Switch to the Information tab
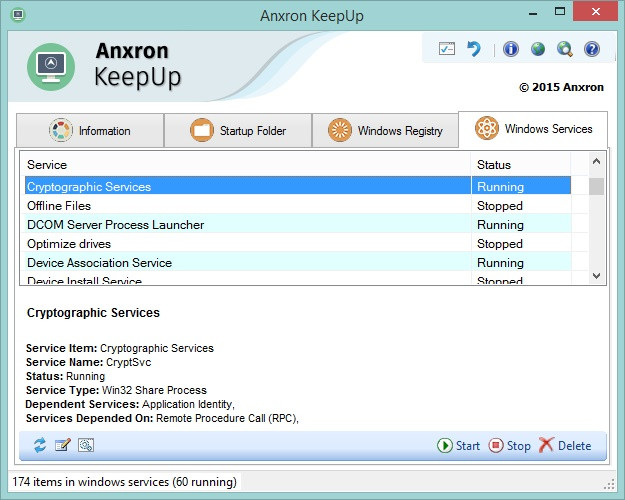The image size is (625, 500). pyautogui.click(x=90, y=130)
